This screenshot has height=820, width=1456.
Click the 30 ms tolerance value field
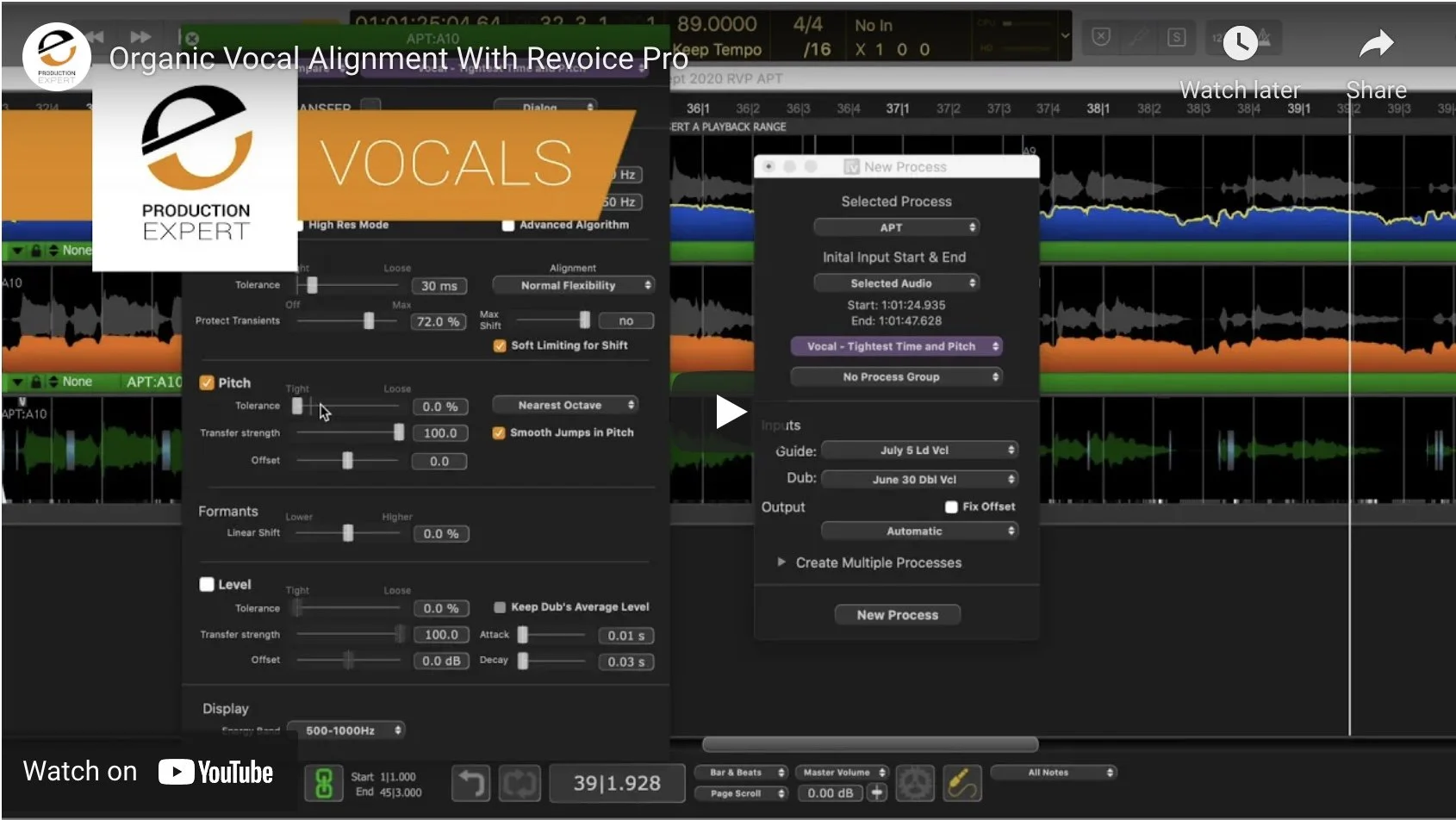439,286
